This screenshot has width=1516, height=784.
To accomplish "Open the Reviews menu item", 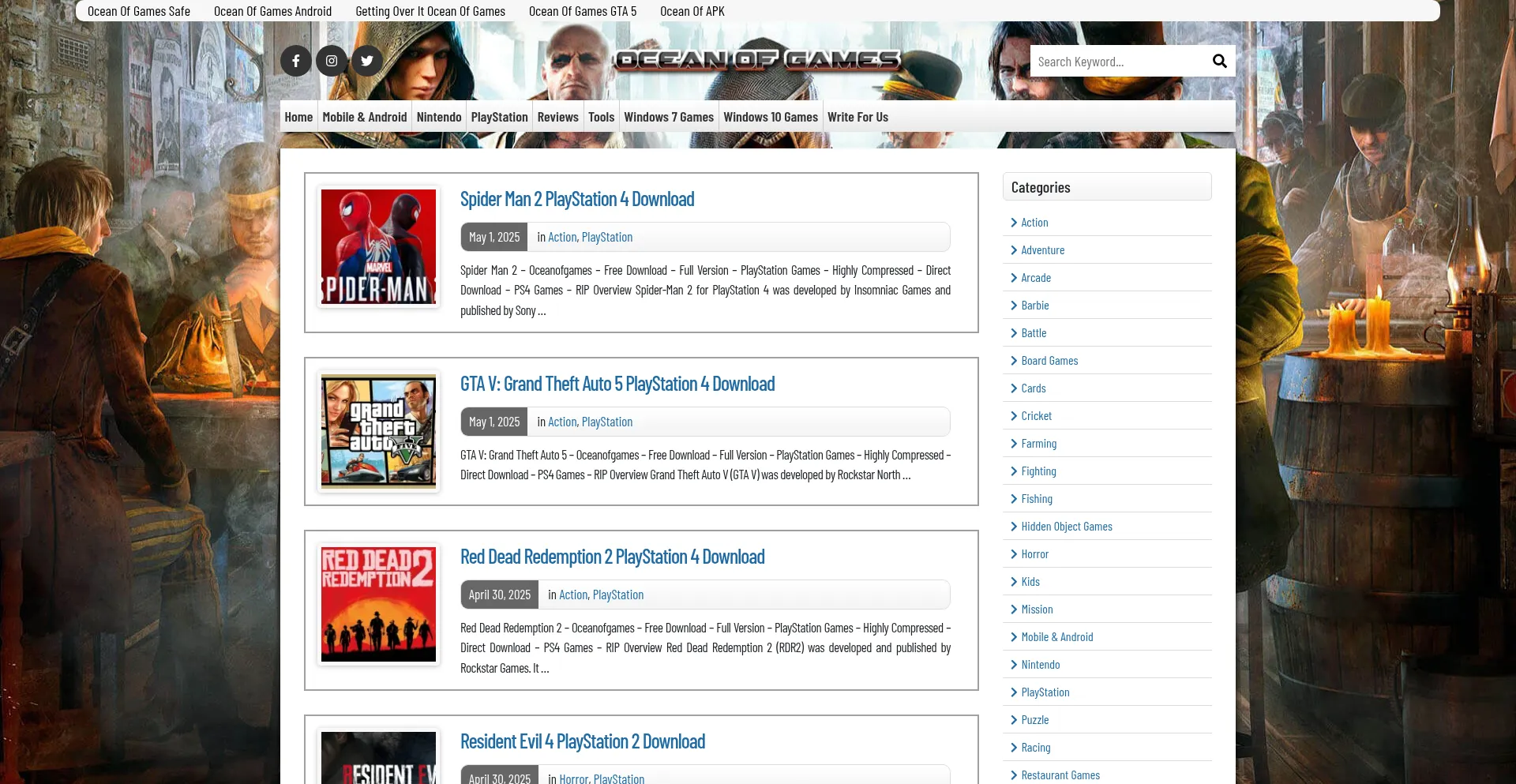I will 558,117.
